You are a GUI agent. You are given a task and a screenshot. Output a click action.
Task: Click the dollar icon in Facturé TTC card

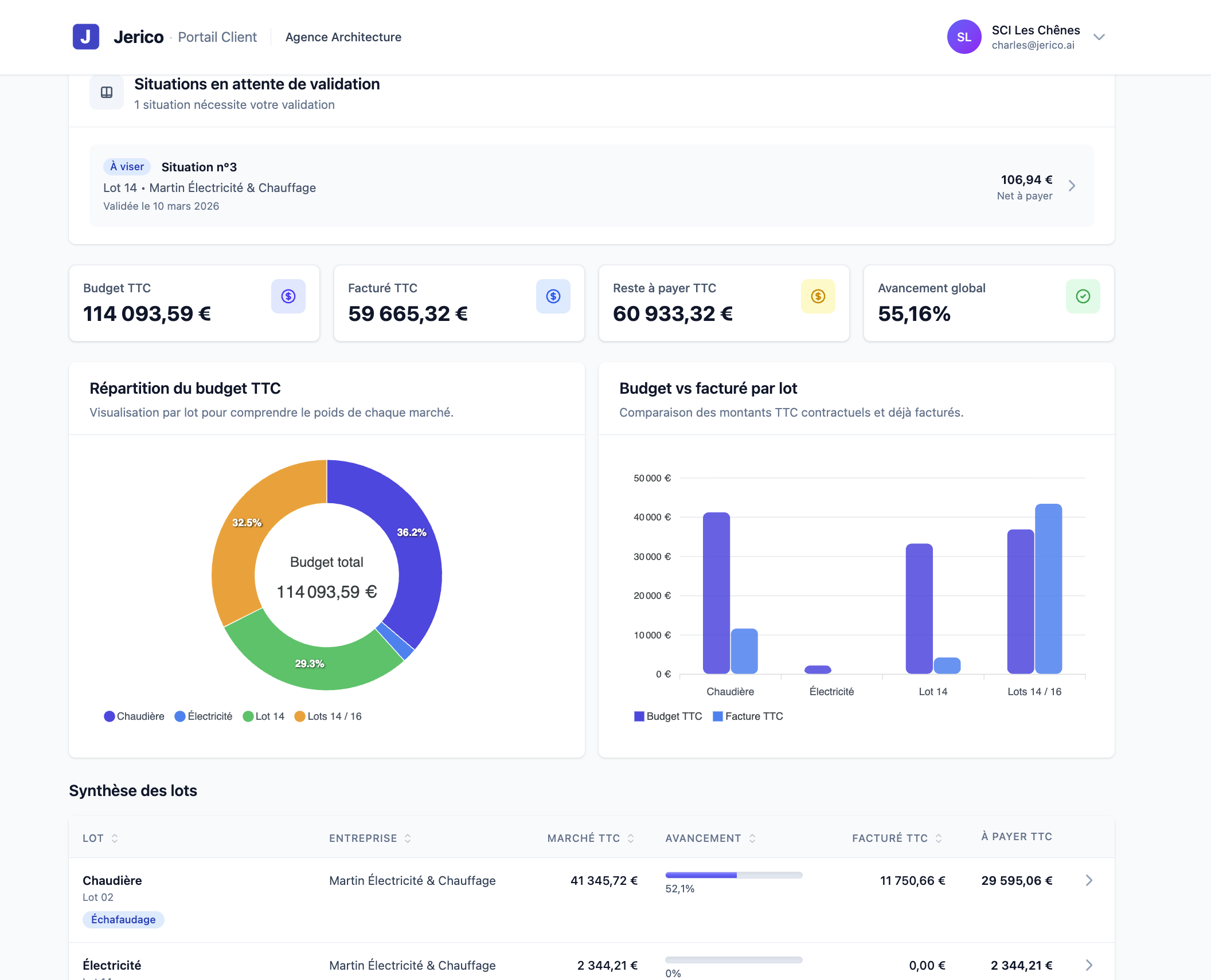click(x=553, y=296)
